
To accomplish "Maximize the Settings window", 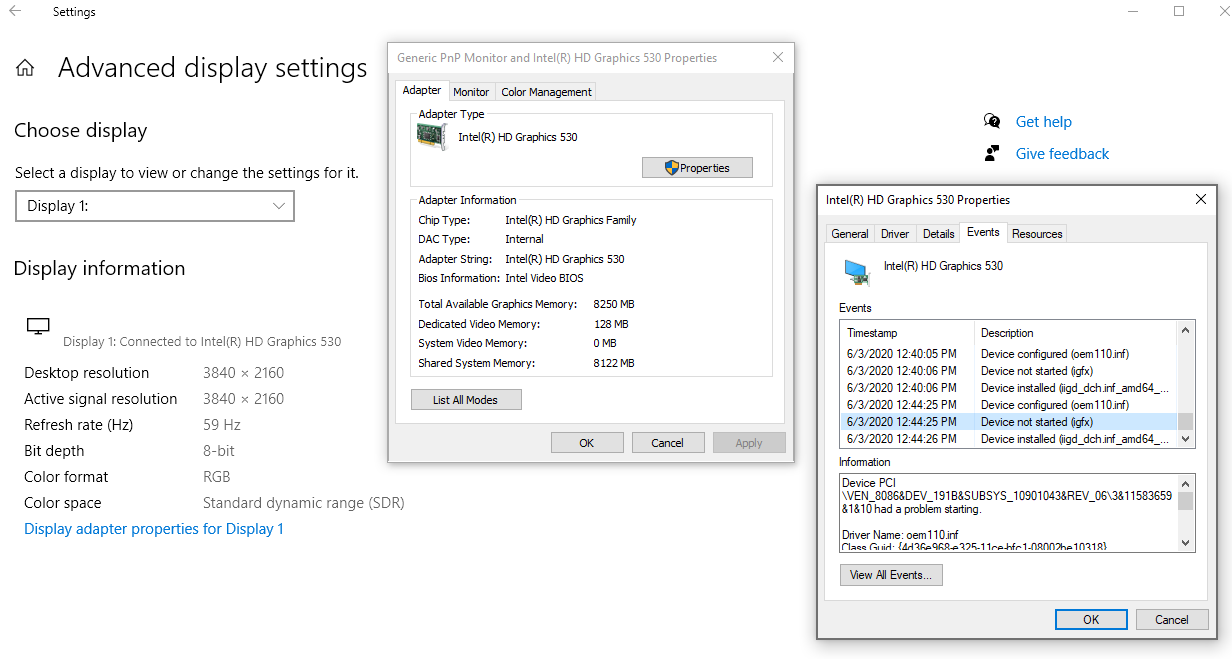I will pos(1179,12).
